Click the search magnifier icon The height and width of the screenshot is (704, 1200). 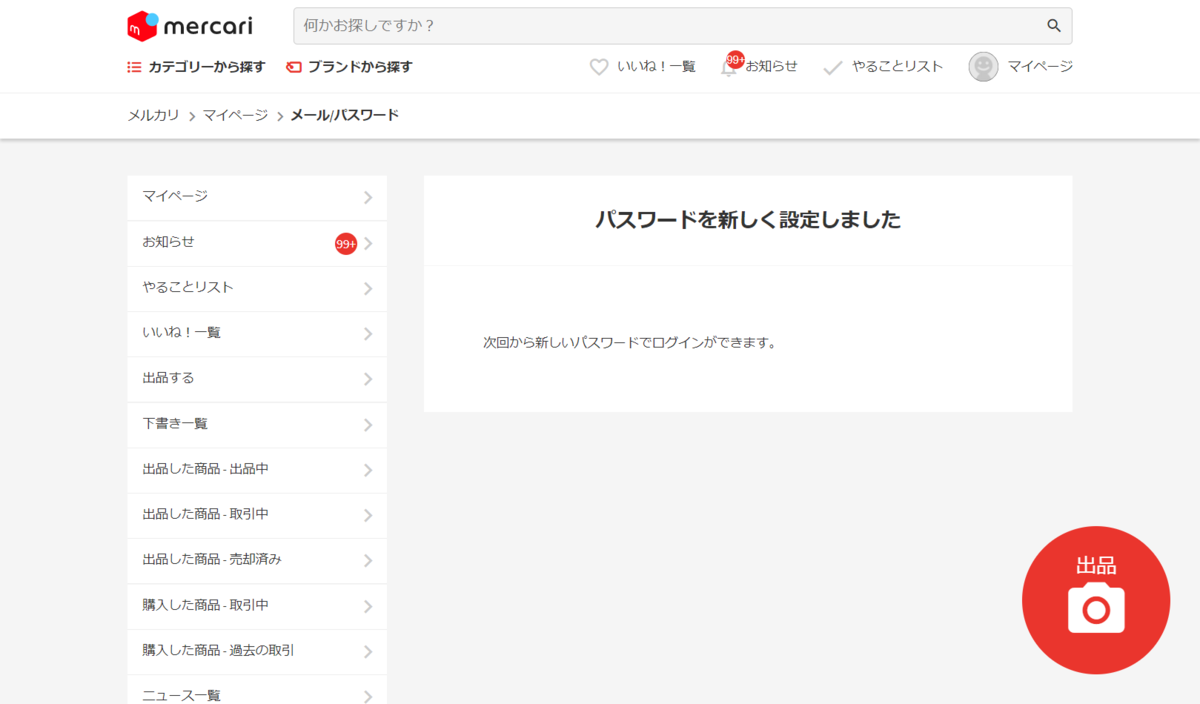click(x=1054, y=26)
